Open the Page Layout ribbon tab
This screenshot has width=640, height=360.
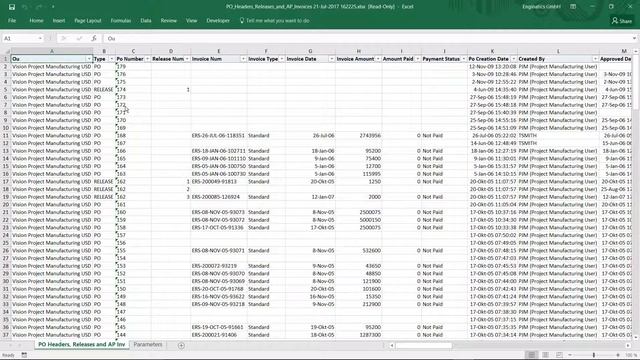click(88, 20)
